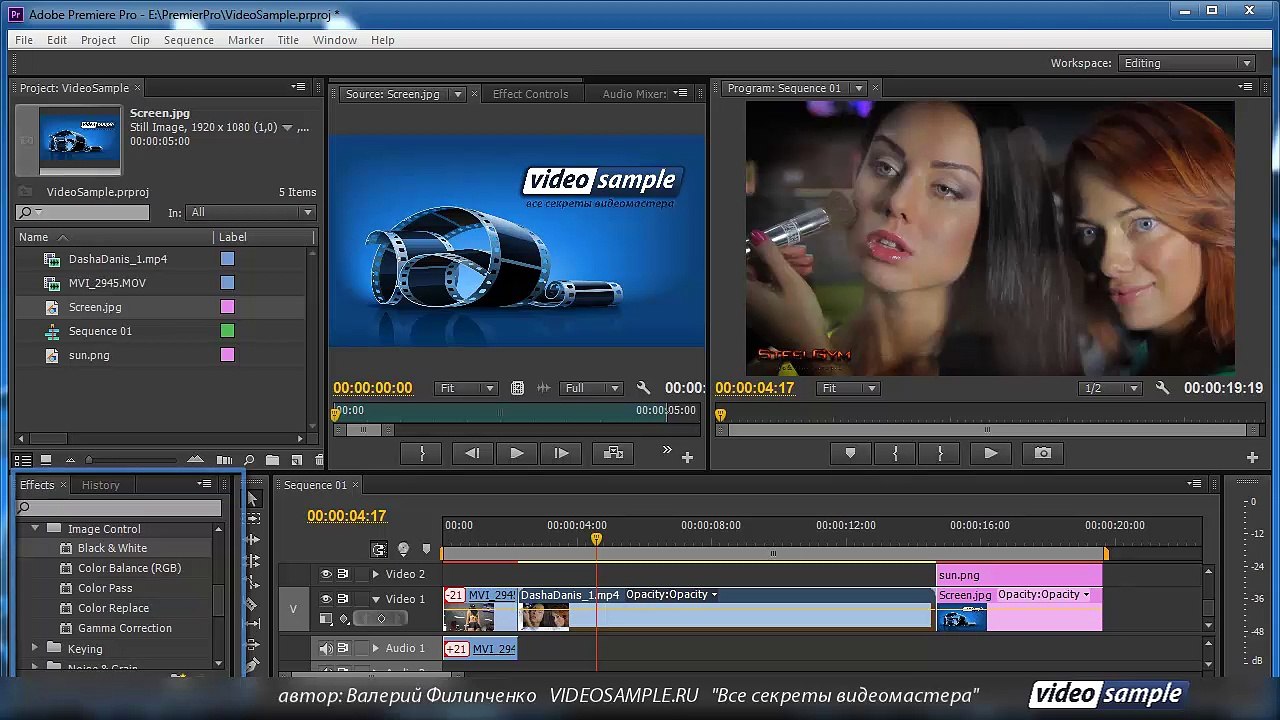Collapse the Video 1 track

click(x=376, y=599)
